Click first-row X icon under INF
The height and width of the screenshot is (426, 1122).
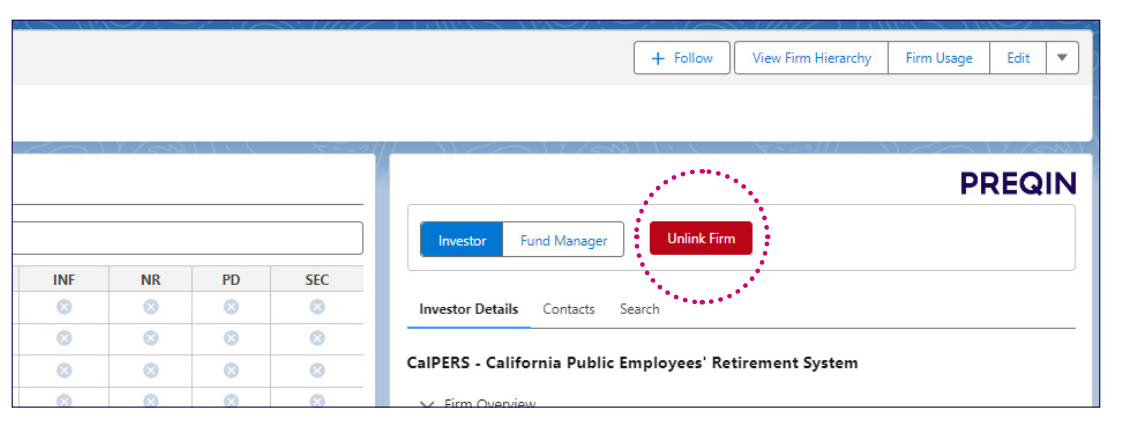(x=64, y=306)
